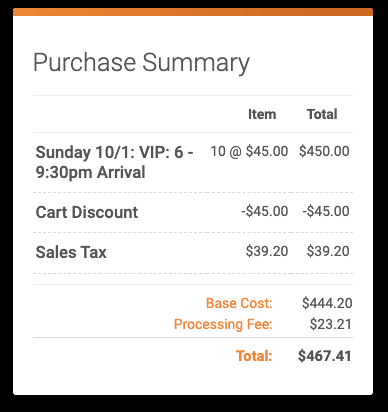388x412 pixels.
Task: Click the orange Processing Fee label
Action: (x=223, y=324)
